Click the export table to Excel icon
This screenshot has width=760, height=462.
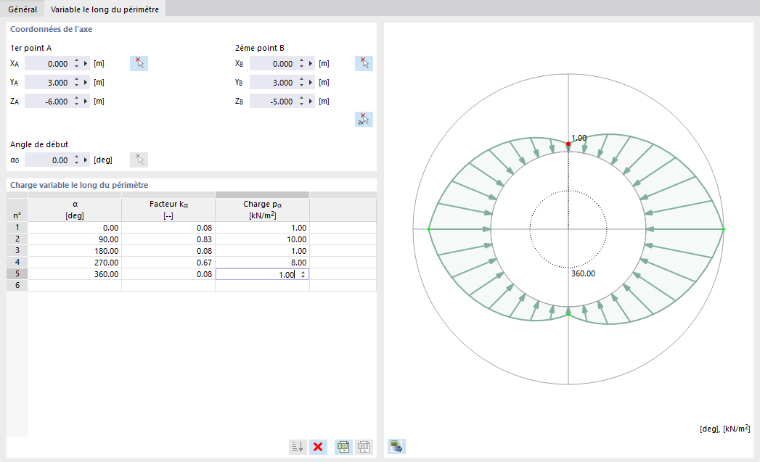tap(344, 446)
